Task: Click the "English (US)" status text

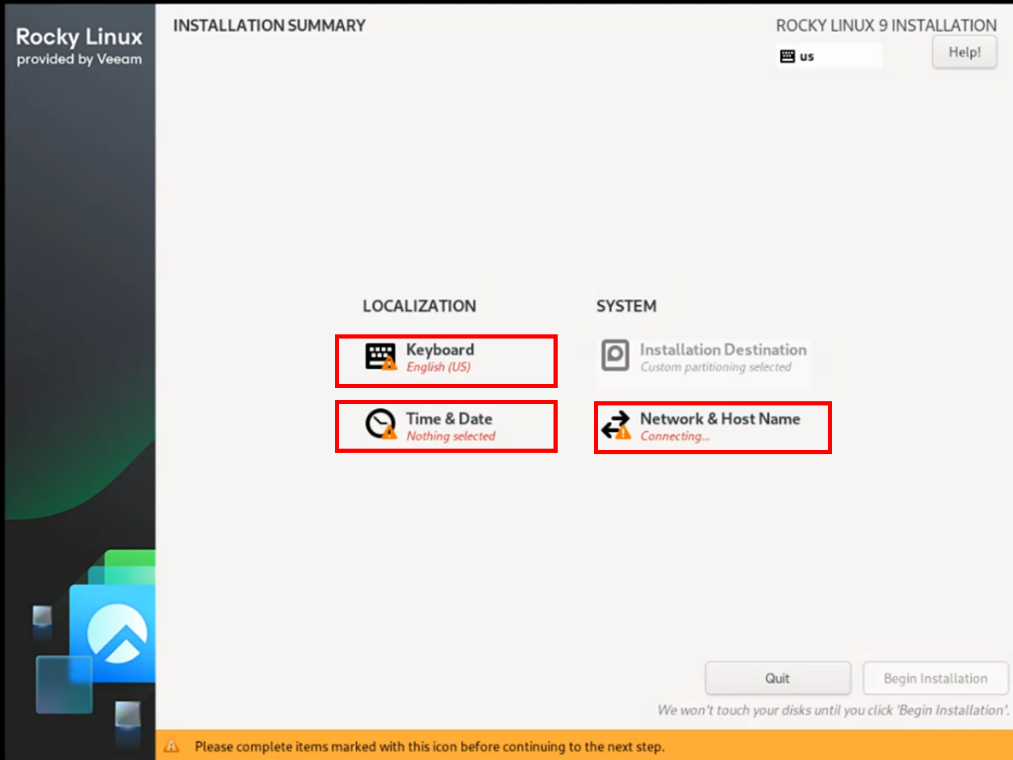Action: tap(438, 367)
